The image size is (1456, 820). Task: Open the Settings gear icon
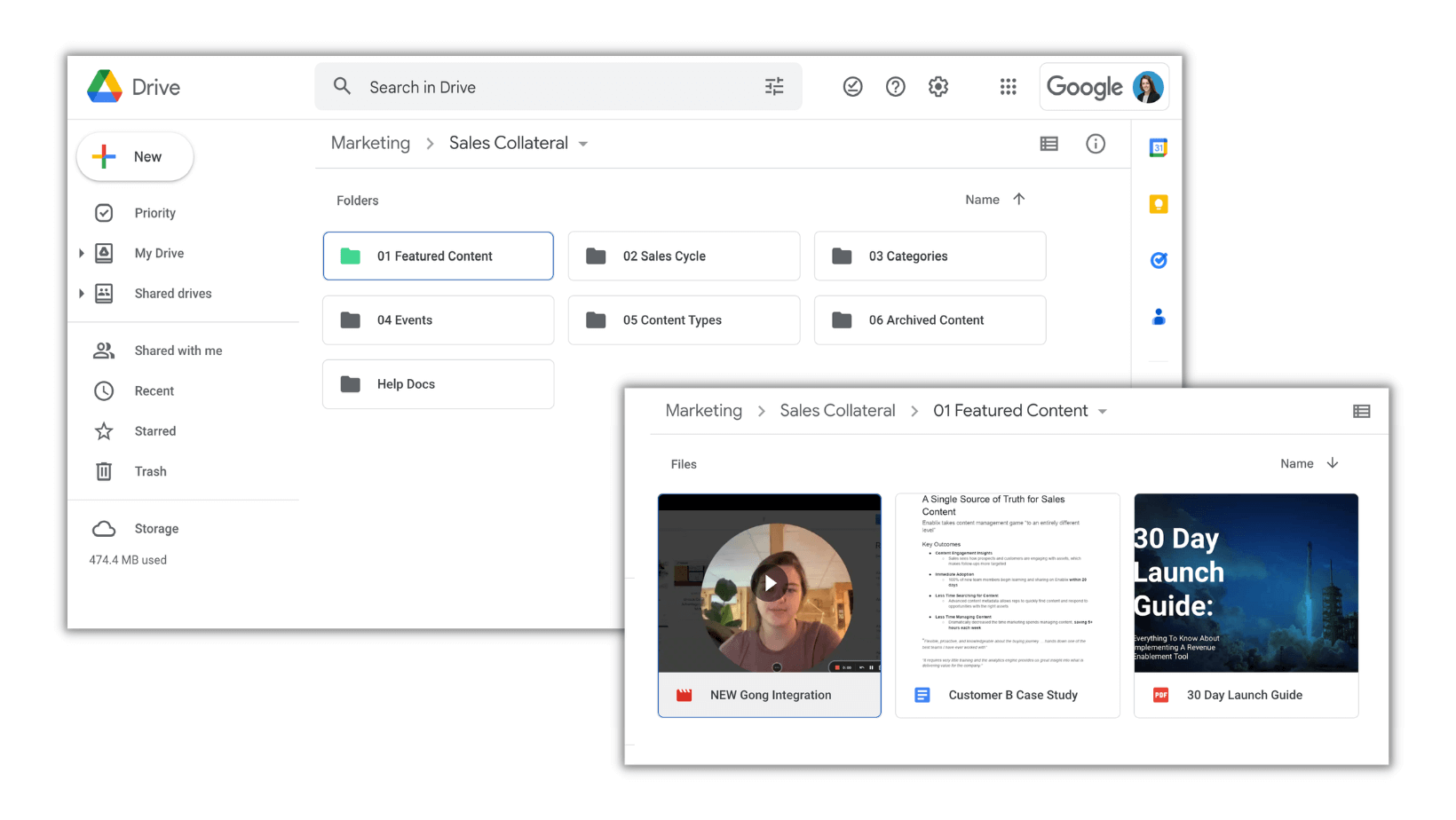point(938,86)
